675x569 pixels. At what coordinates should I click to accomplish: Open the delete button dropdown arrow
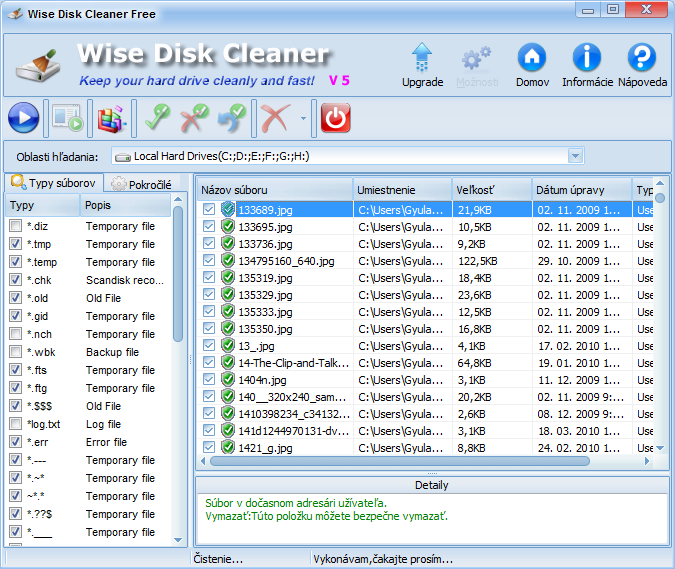303,119
